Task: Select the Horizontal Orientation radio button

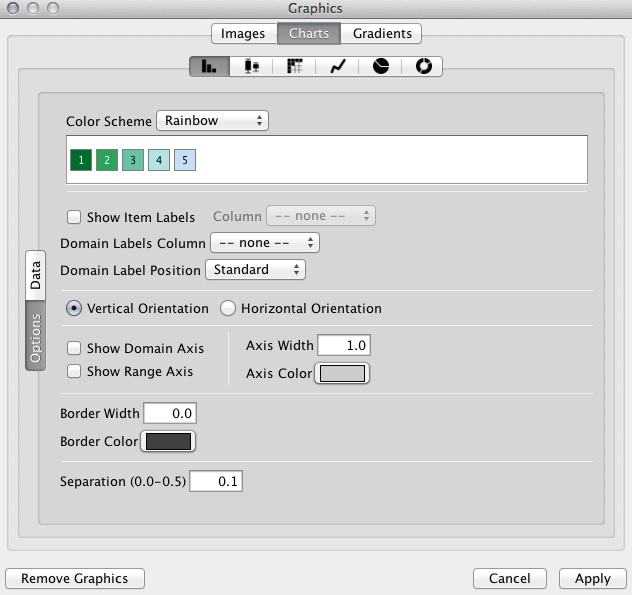Action: pyautogui.click(x=228, y=308)
